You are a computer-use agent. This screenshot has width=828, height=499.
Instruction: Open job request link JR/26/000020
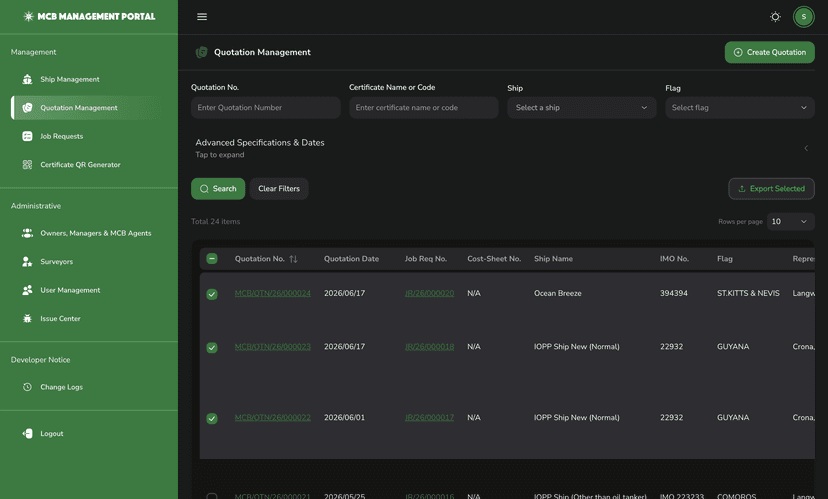click(429, 293)
